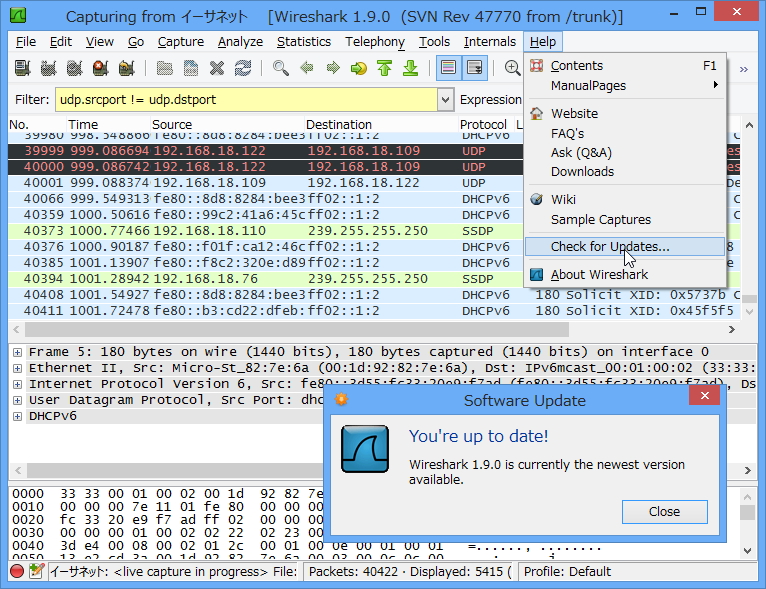
Task: Click the Profile: Default status entry
Action: (x=567, y=571)
